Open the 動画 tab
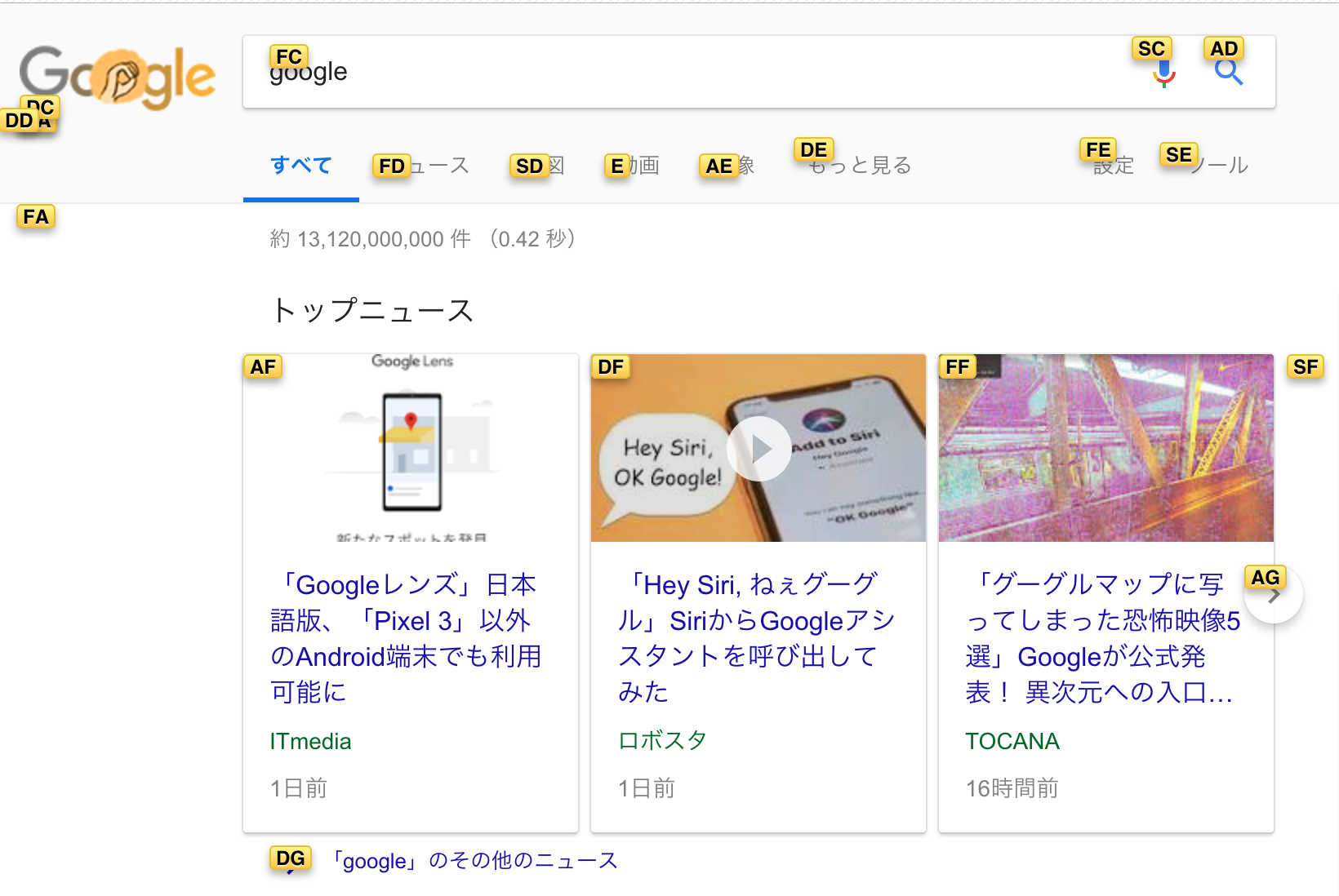The width and height of the screenshot is (1339, 896). [634, 165]
